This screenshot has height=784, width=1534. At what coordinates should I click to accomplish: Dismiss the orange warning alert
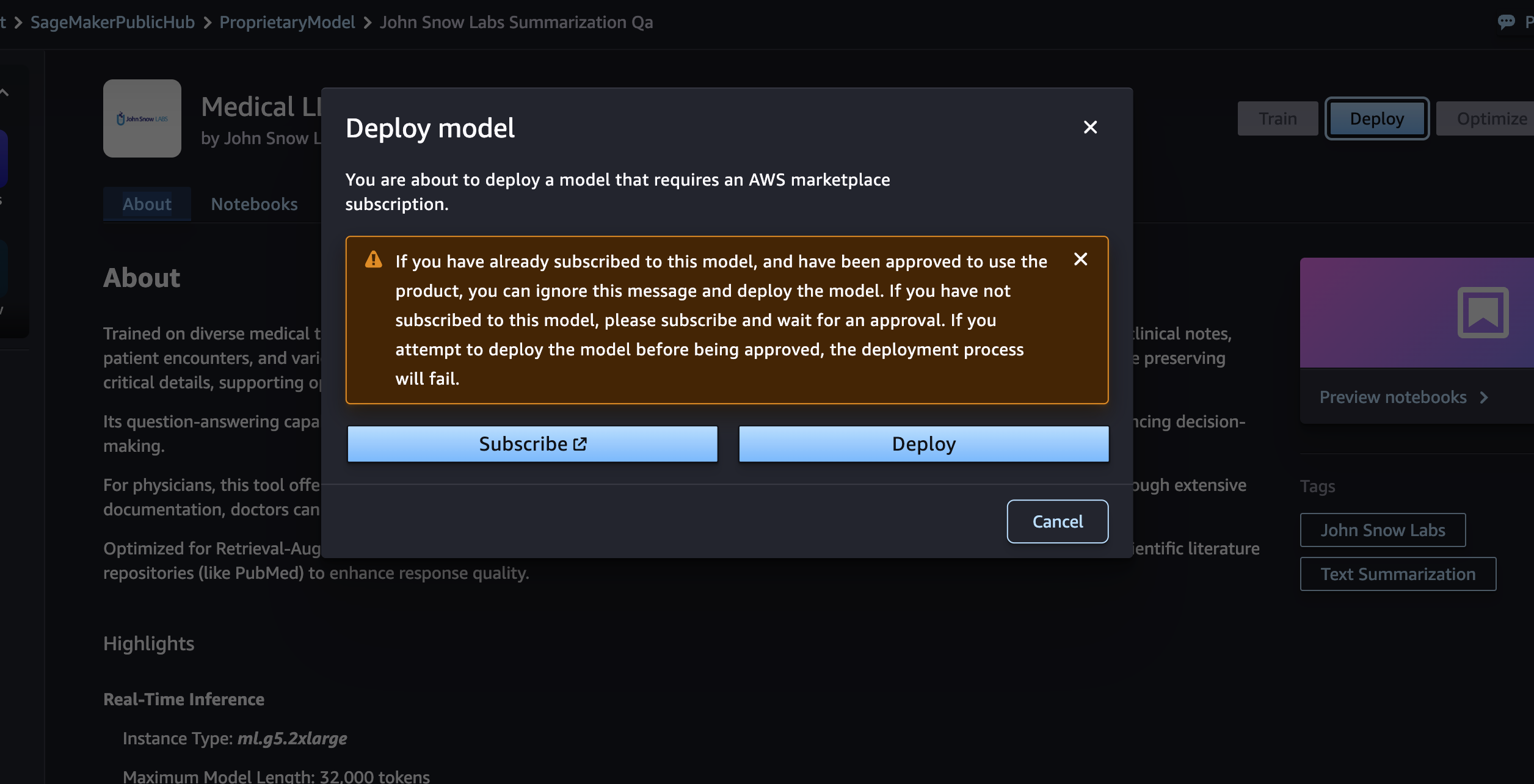[x=1080, y=260]
